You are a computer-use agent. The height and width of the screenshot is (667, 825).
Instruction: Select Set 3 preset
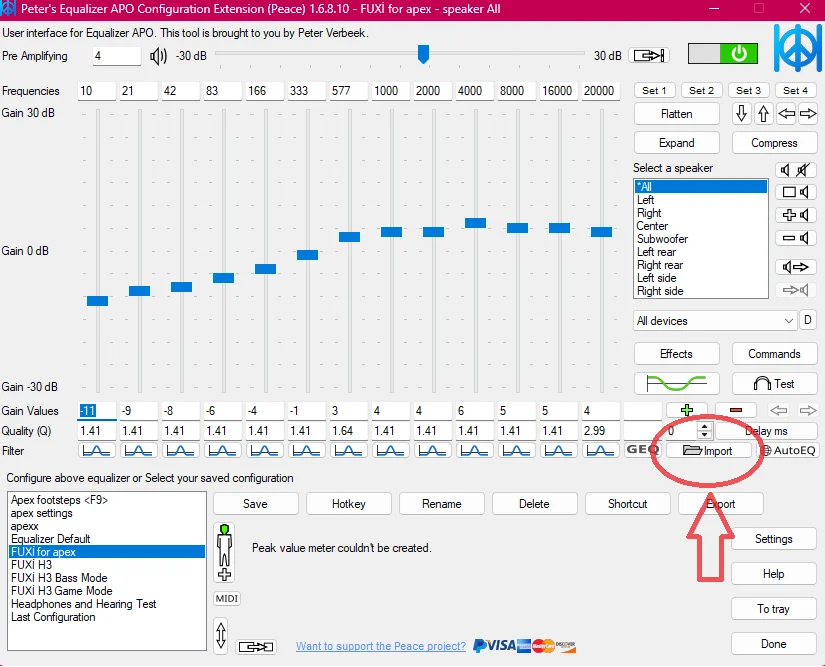pyautogui.click(x=749, y=90)
